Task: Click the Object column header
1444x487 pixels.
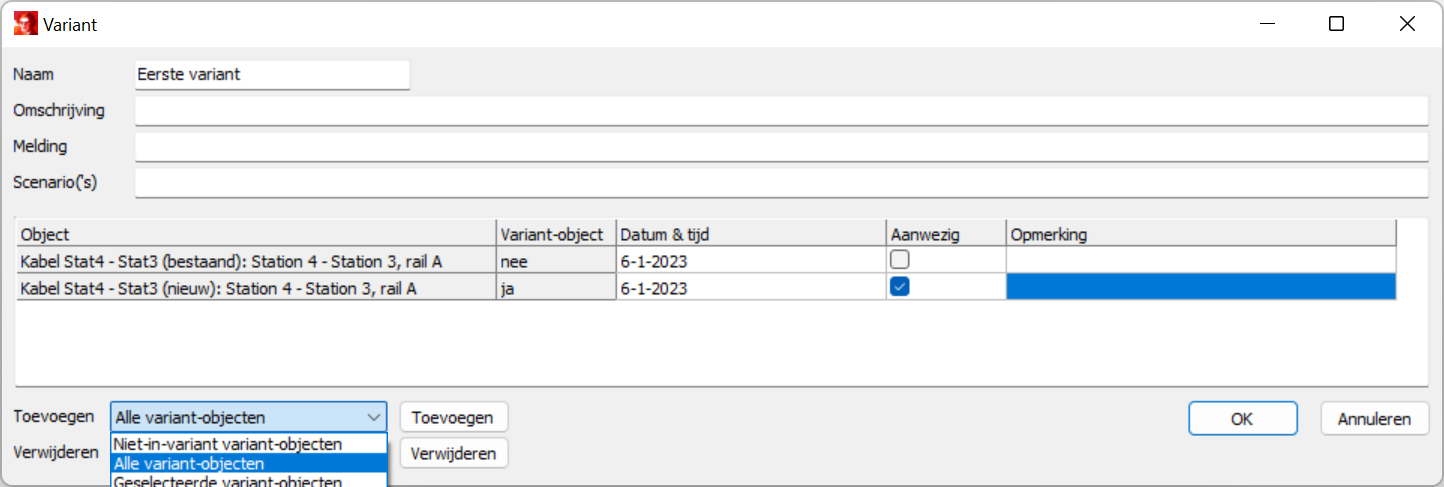Action: (256, 234)
